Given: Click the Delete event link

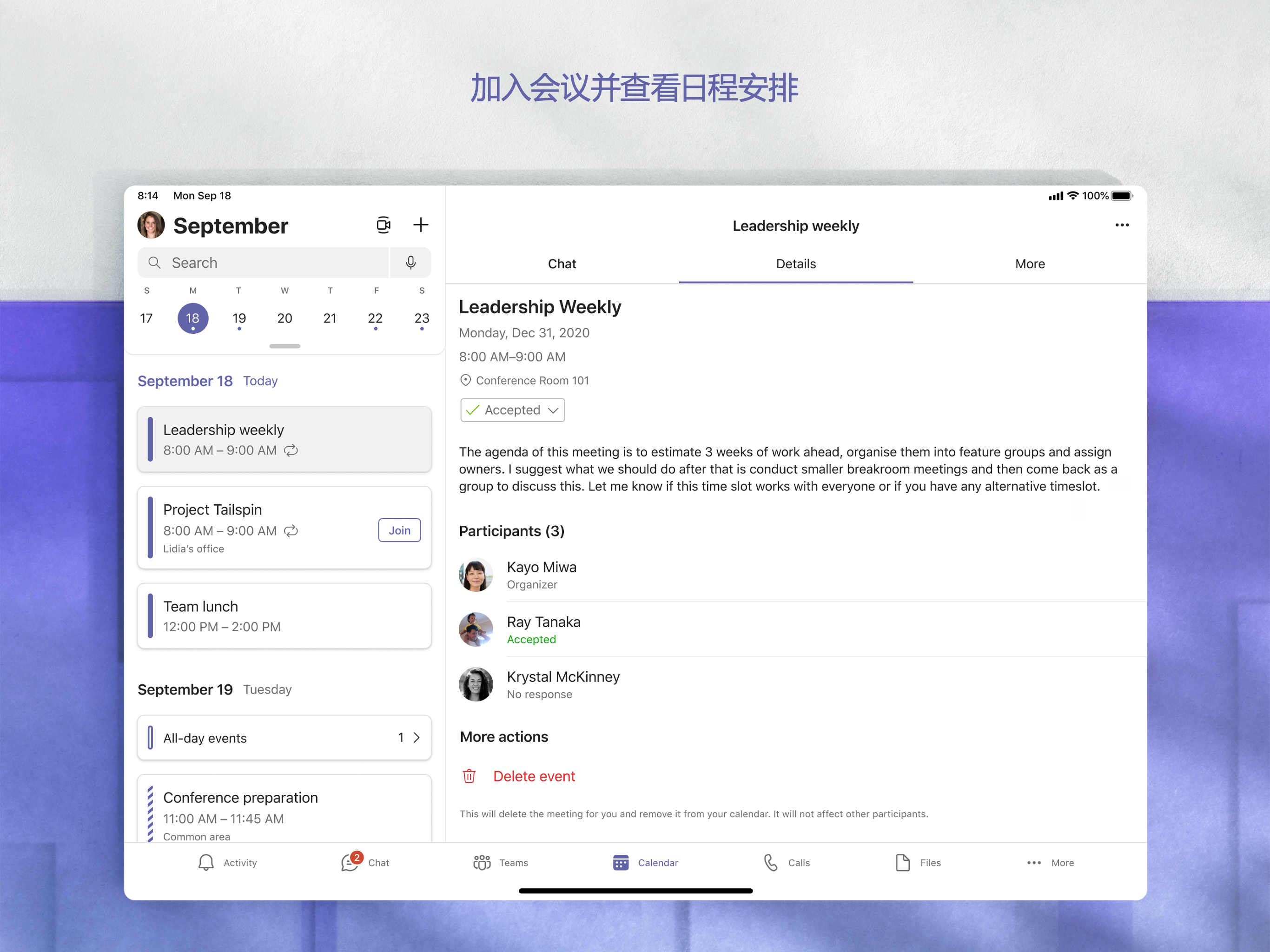Looking at the screenshot, I should (x=533, y=776).
